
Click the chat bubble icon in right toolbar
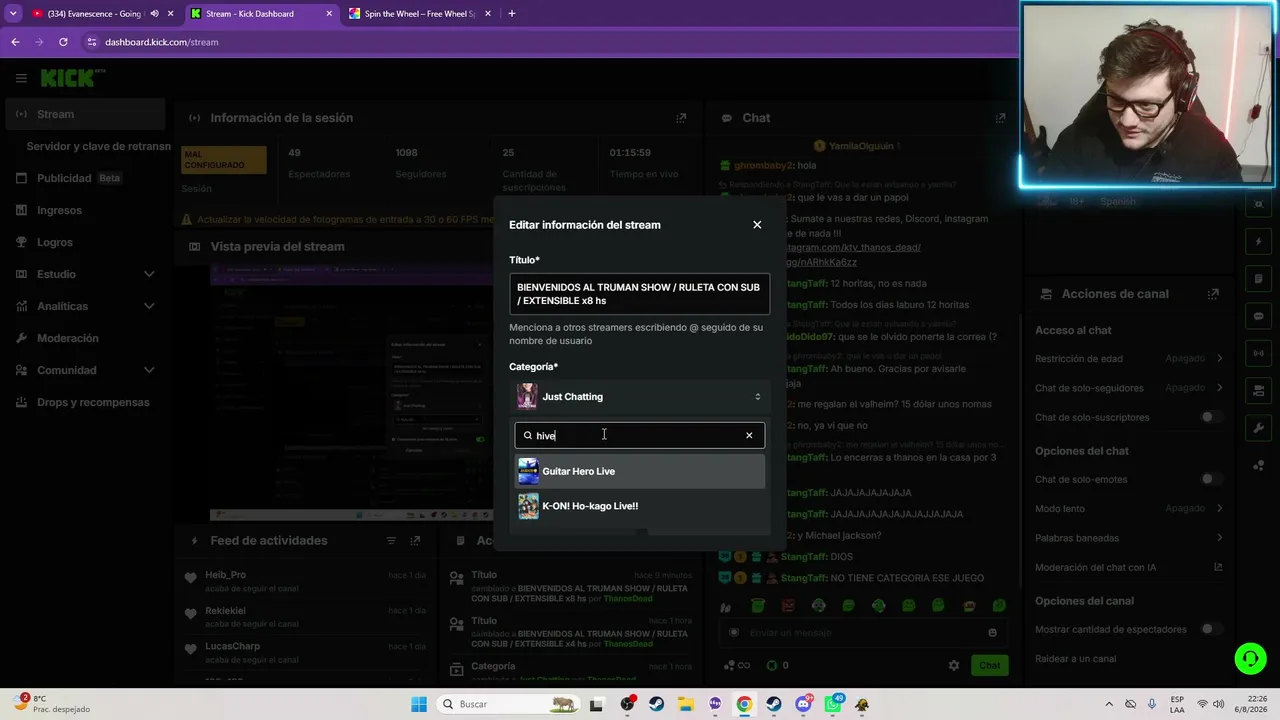[1259, 316]
